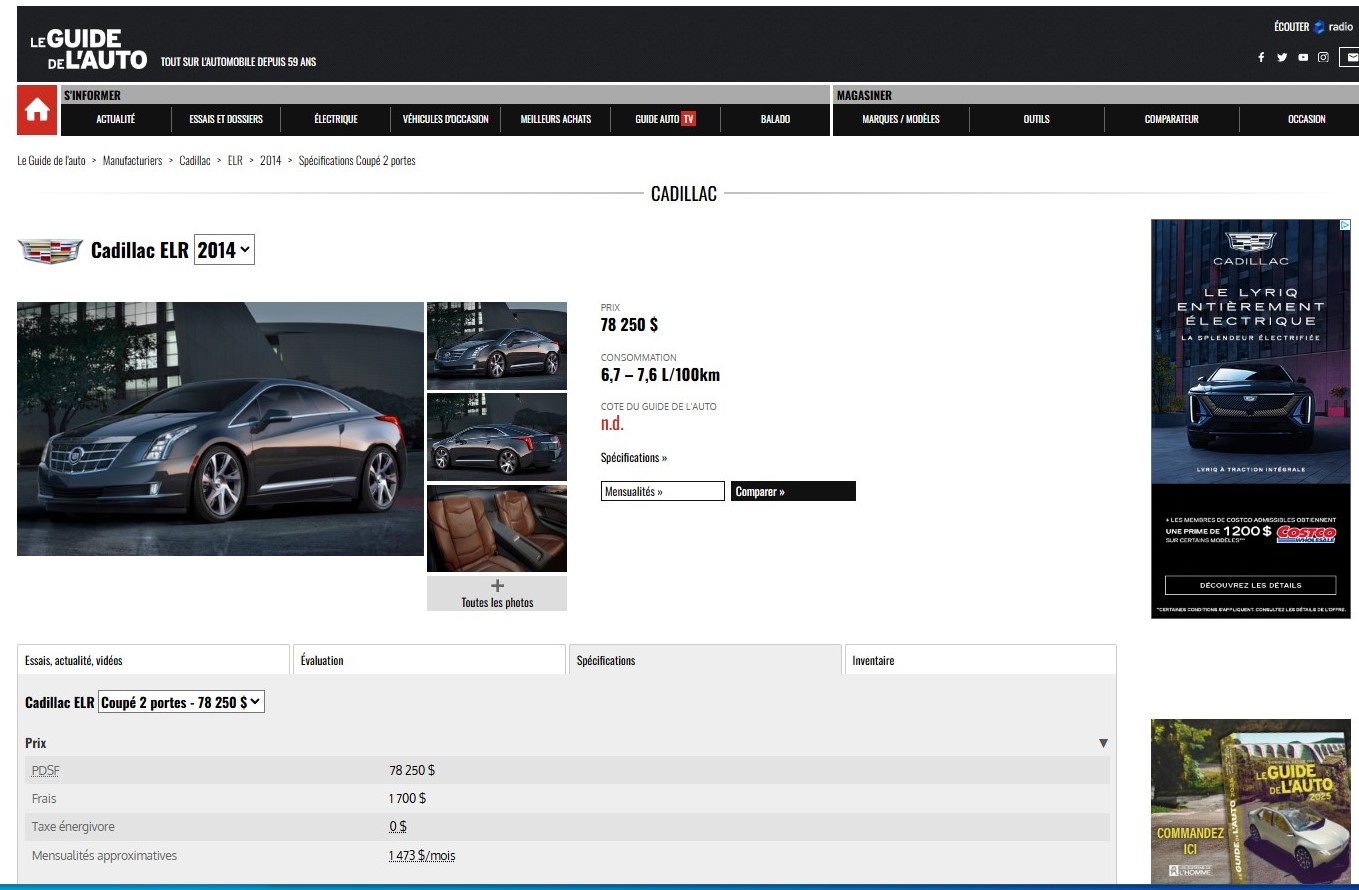Close ad via AdChoices corner icon
The image size is (1359, 890).
(x=1345, y=225)
